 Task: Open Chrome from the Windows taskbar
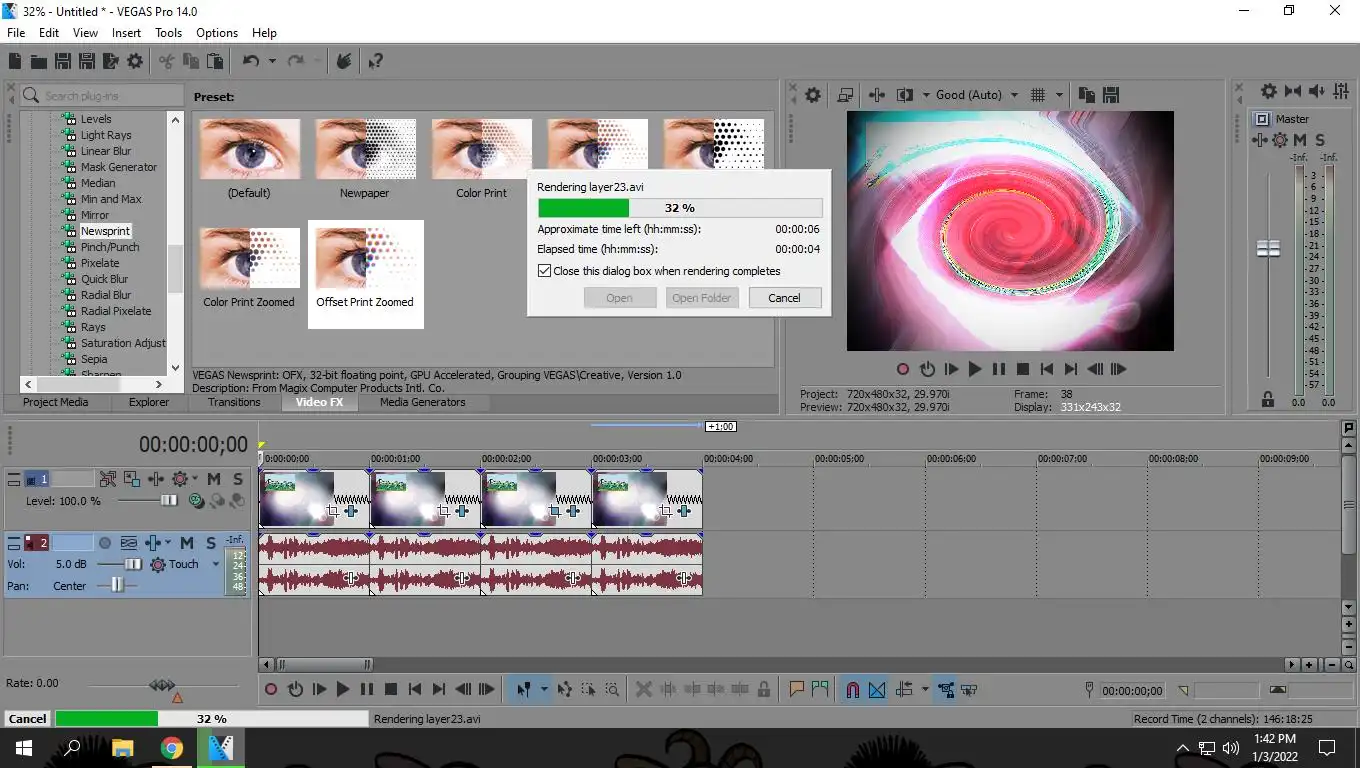[172, 748]
